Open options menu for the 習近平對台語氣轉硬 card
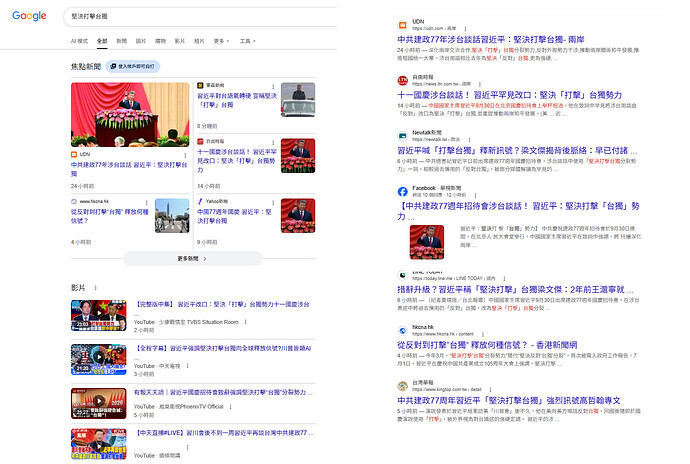690x464 pixels. coord(273,86)
